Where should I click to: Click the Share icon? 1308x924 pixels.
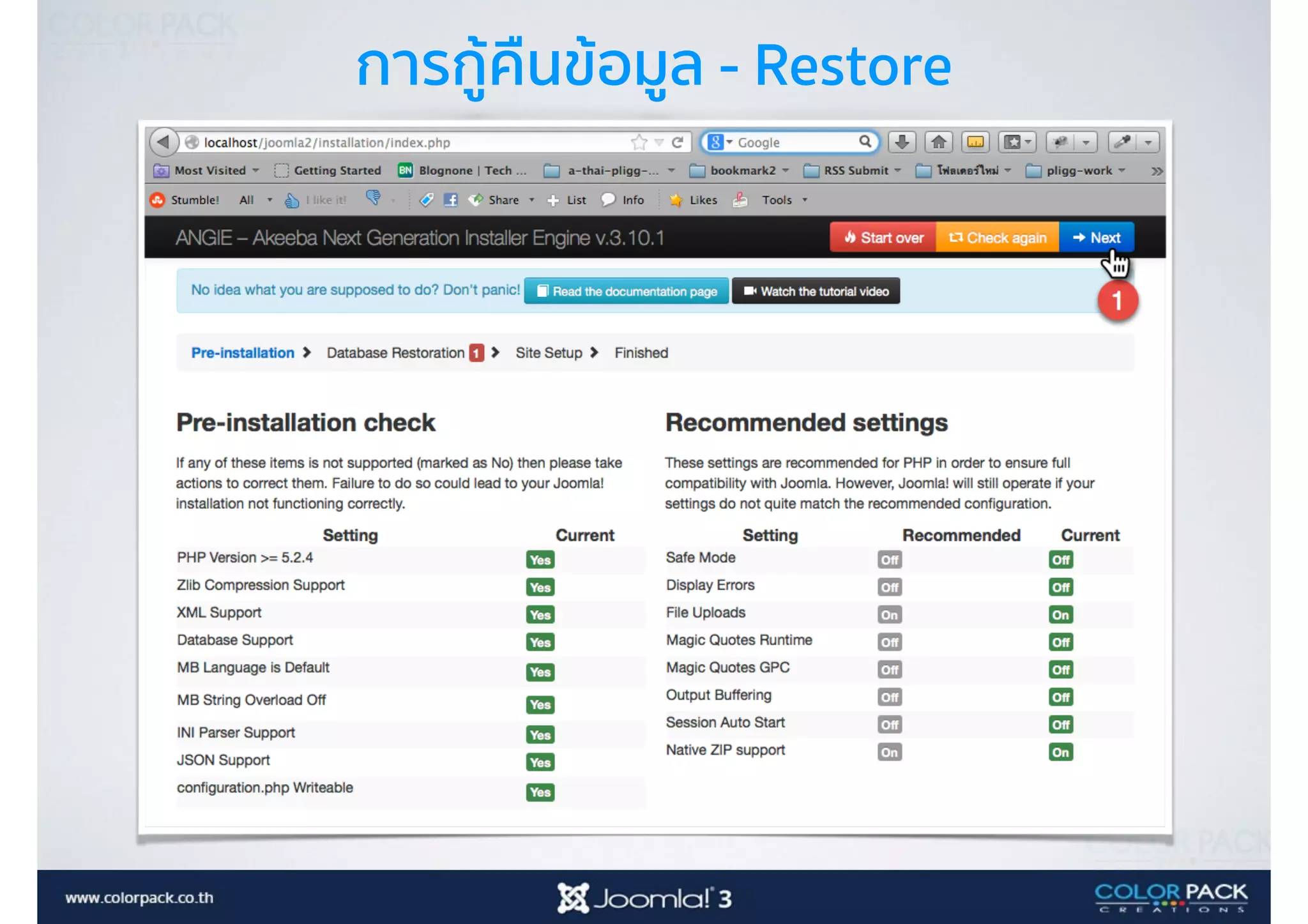click(x=476, y=200)
